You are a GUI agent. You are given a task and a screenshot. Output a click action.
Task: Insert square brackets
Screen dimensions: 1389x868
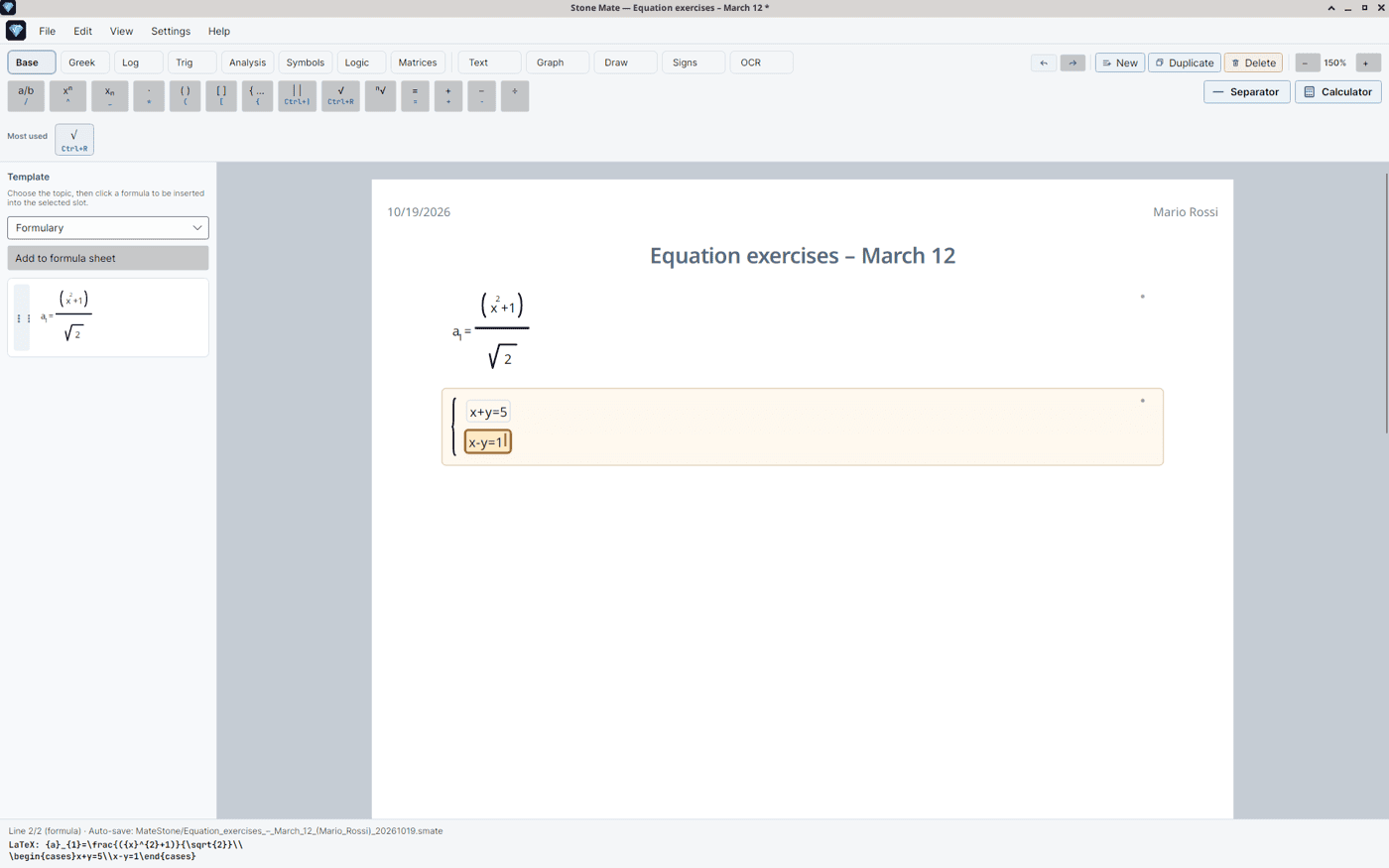tap(221, 95)
